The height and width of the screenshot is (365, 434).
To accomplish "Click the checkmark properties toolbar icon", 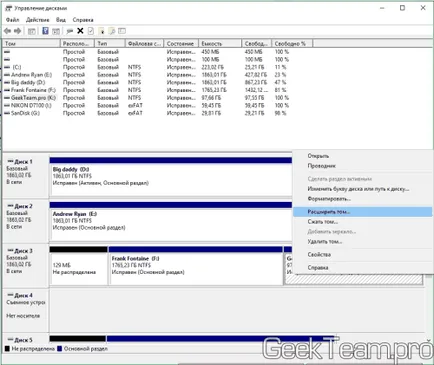I will pyautogui.click(x=91, y=31).
